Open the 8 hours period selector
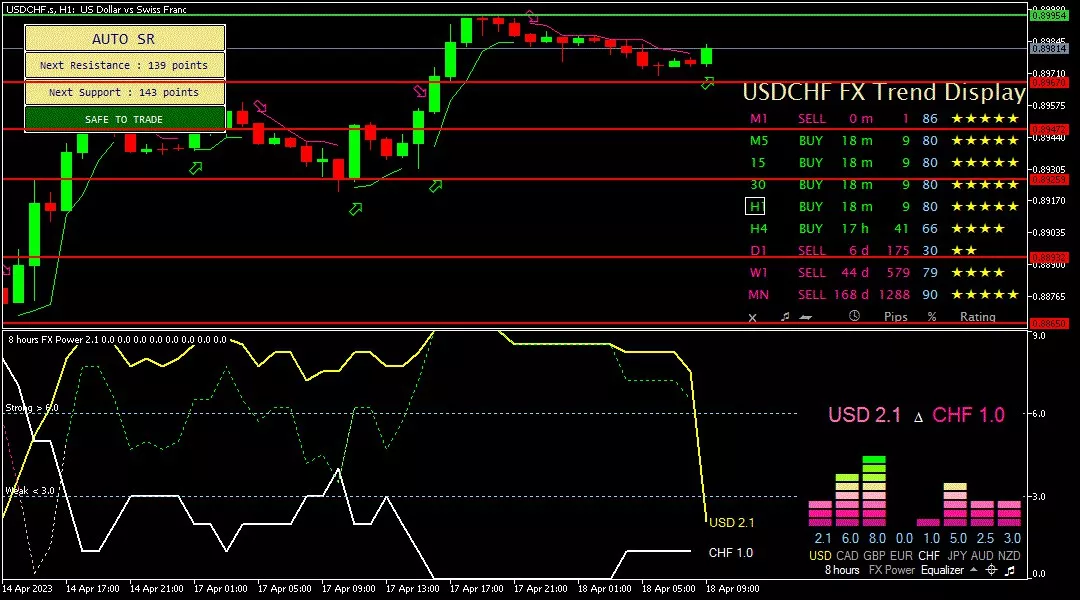Image resolution: width=1080 pixels, height=600 pixels. click(841, 570)
